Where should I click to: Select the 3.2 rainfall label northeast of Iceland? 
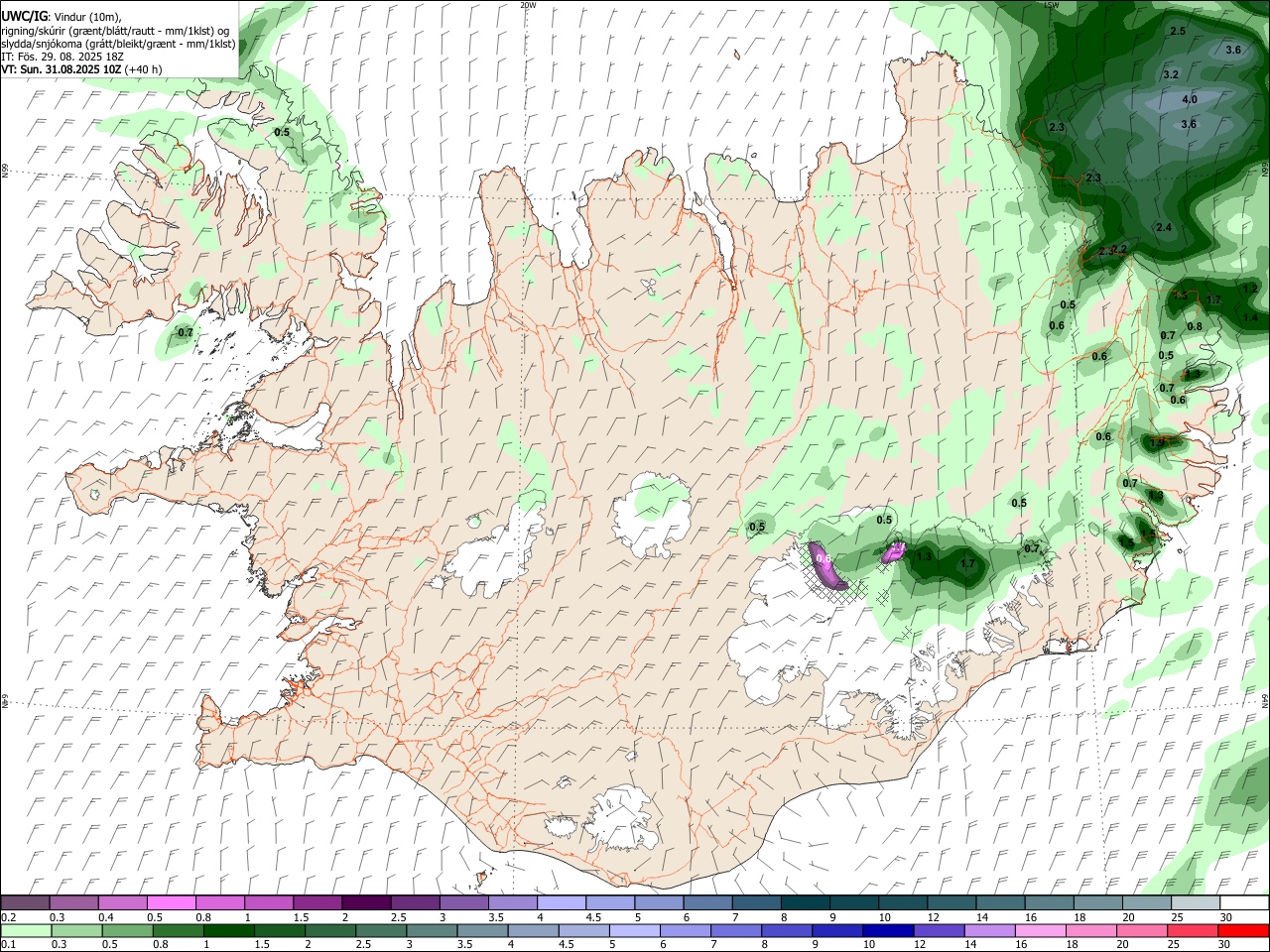1171,74
